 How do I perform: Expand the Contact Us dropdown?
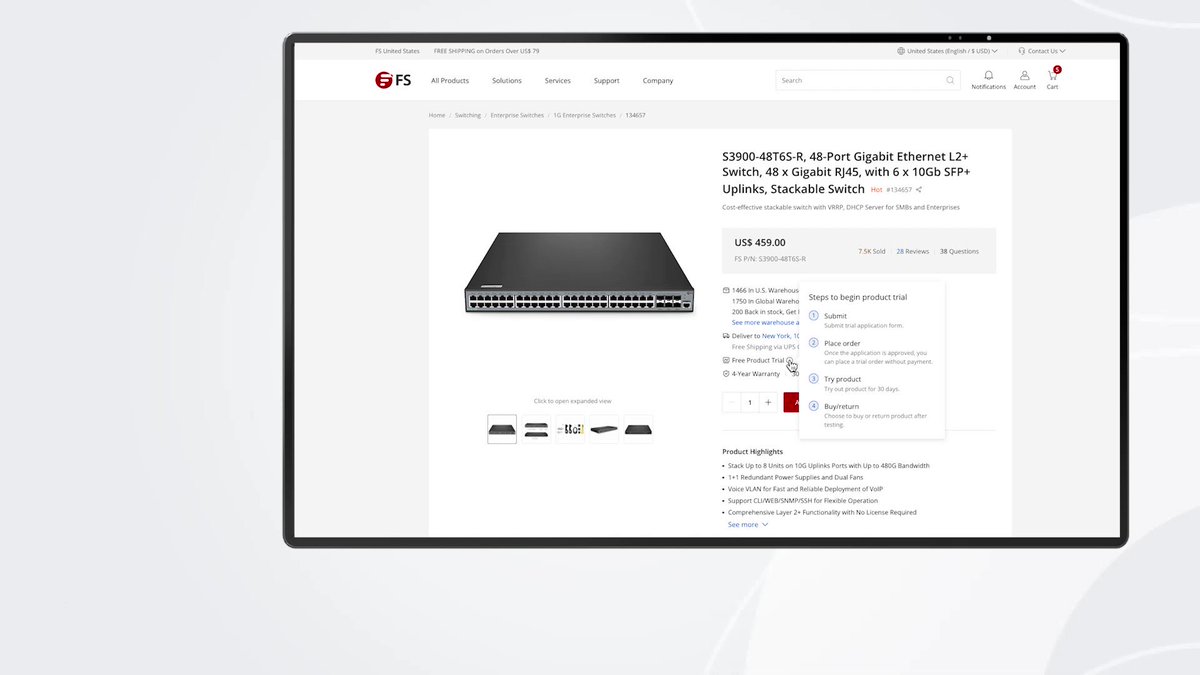pyautogui.click(x=1042, y=50)
